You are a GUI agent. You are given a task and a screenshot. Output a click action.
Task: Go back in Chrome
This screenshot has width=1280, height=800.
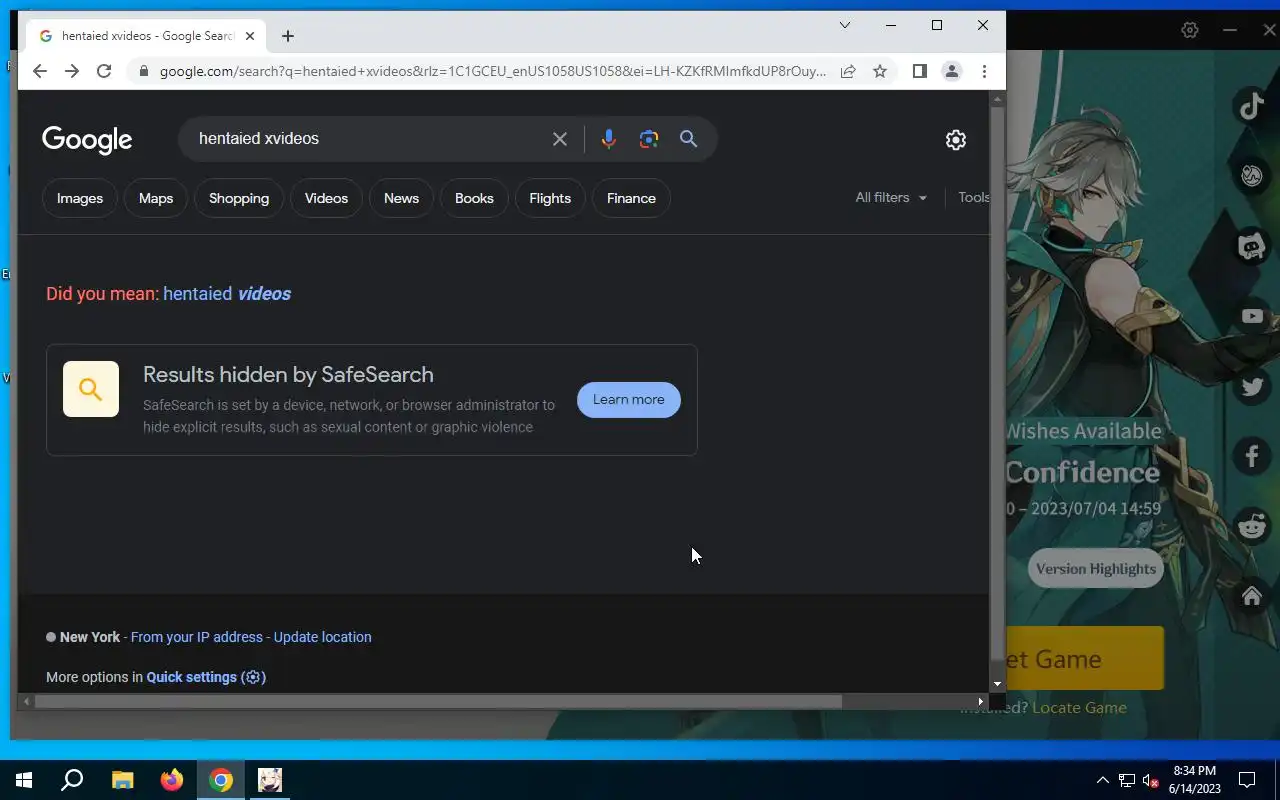[x=40, y=71]
